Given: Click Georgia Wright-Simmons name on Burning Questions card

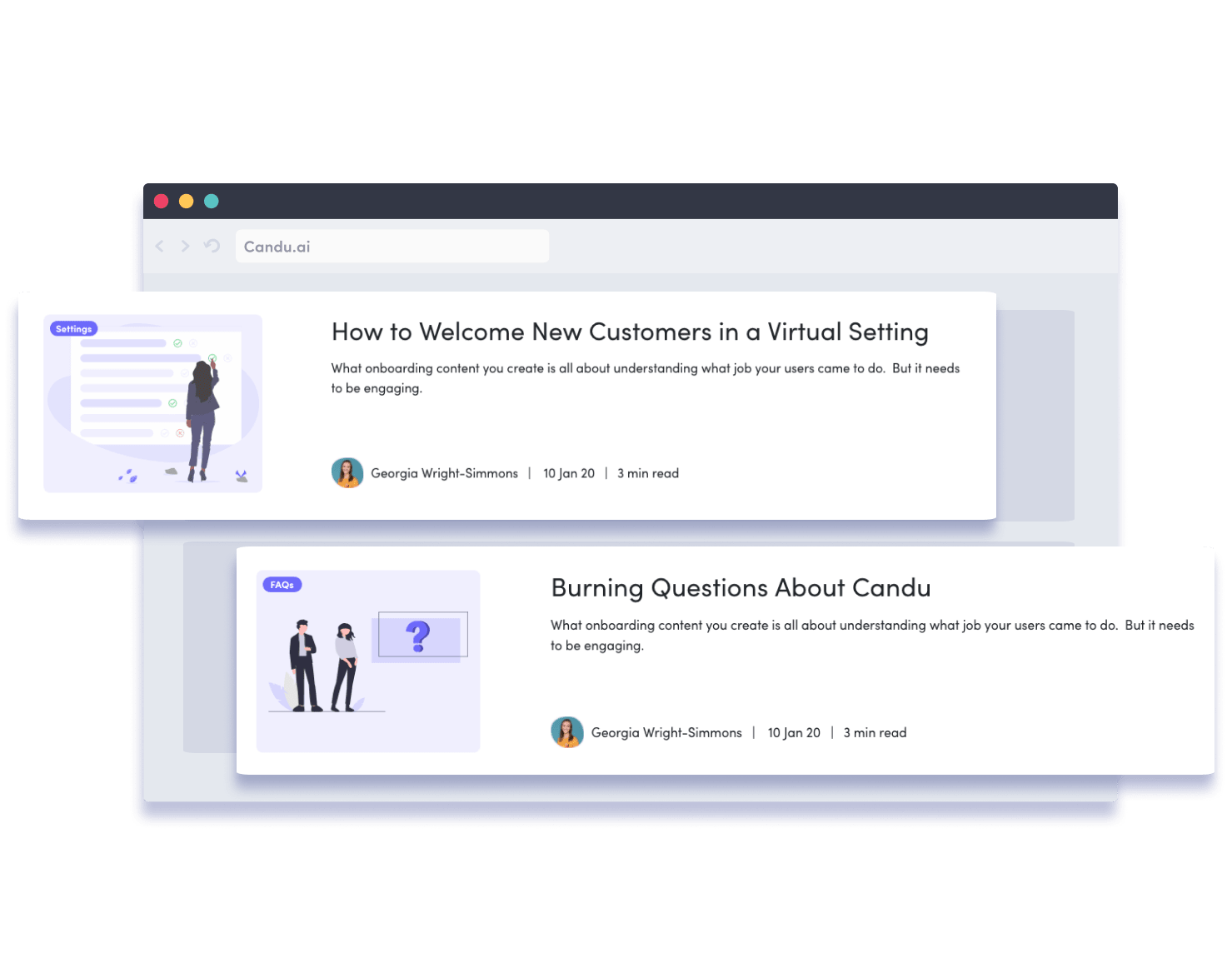Looking at the screenshot, I should (666, 733).
